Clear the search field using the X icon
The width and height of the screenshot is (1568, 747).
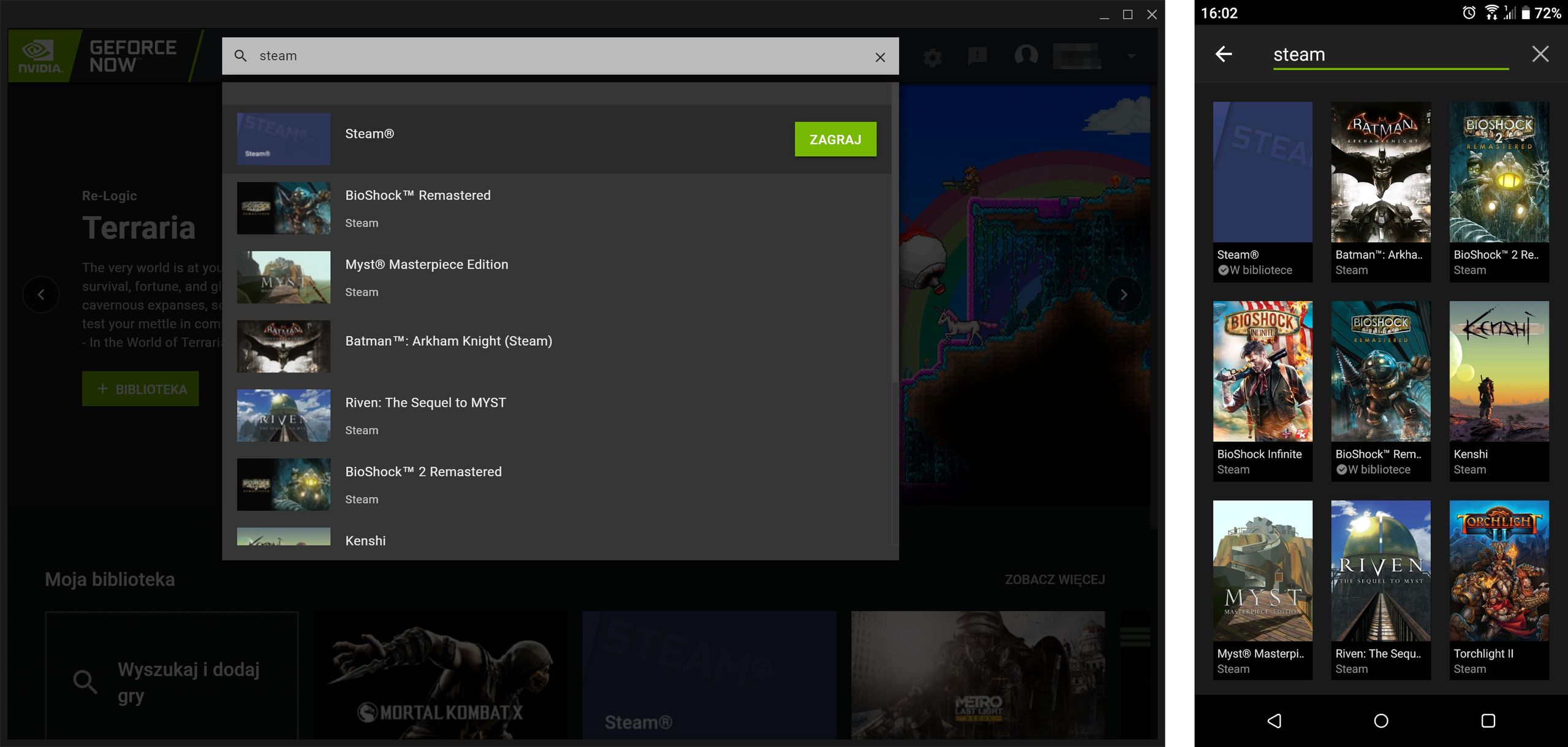[880, 56]
